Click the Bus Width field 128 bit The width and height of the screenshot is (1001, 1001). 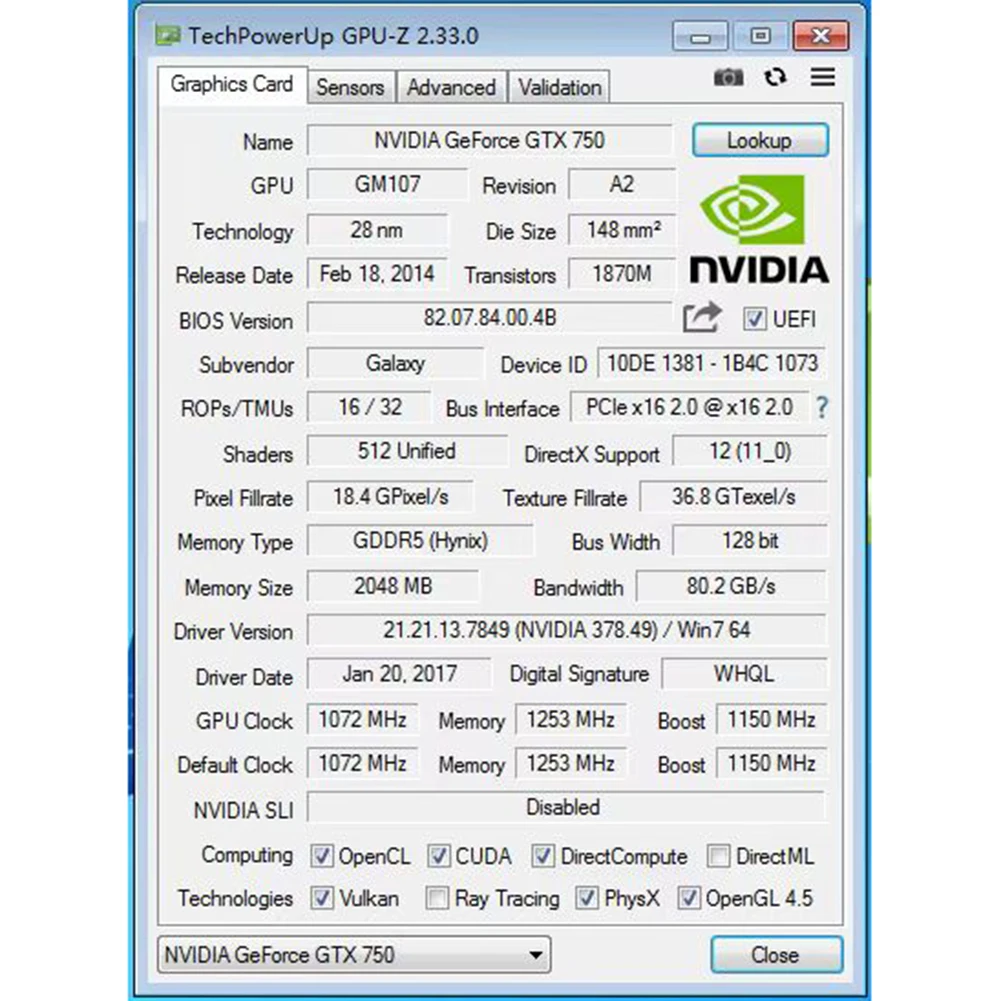pos(750,541)
